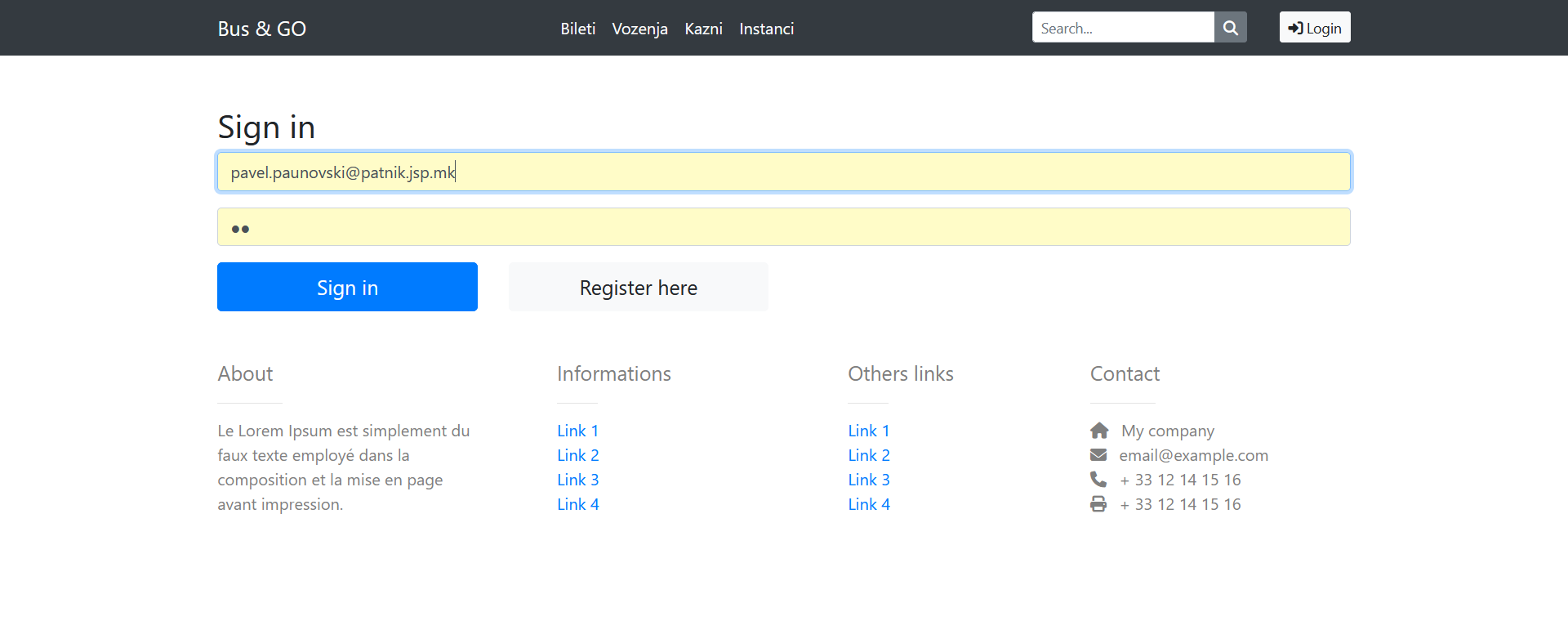Image resolution: width=1568 pixels, height=621 pixels.
Task: Follow Link 3 under Informations
Action: point(577,480)
